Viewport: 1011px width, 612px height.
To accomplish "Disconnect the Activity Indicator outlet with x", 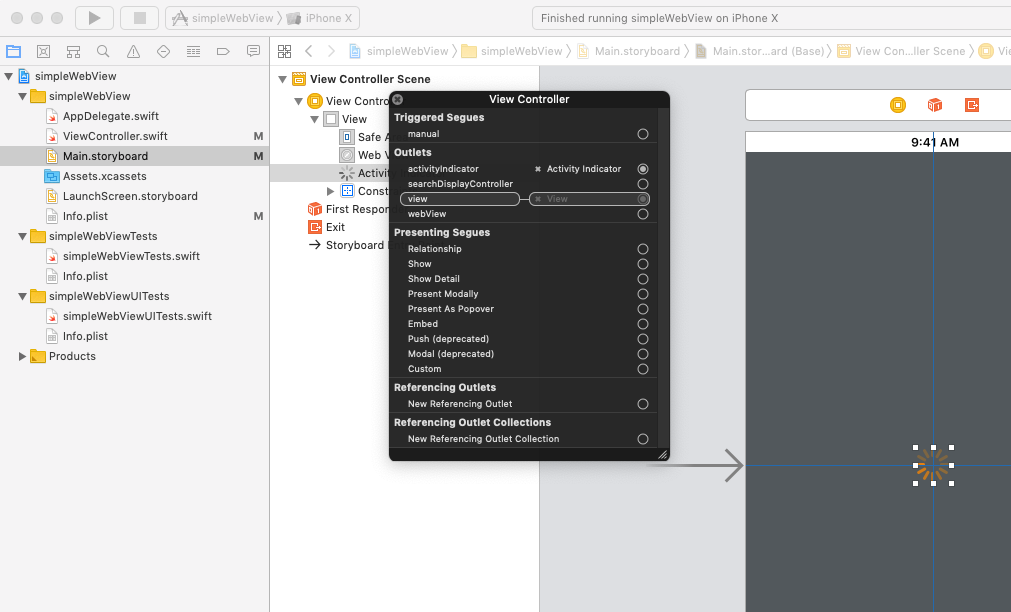I will click(538, 169).
